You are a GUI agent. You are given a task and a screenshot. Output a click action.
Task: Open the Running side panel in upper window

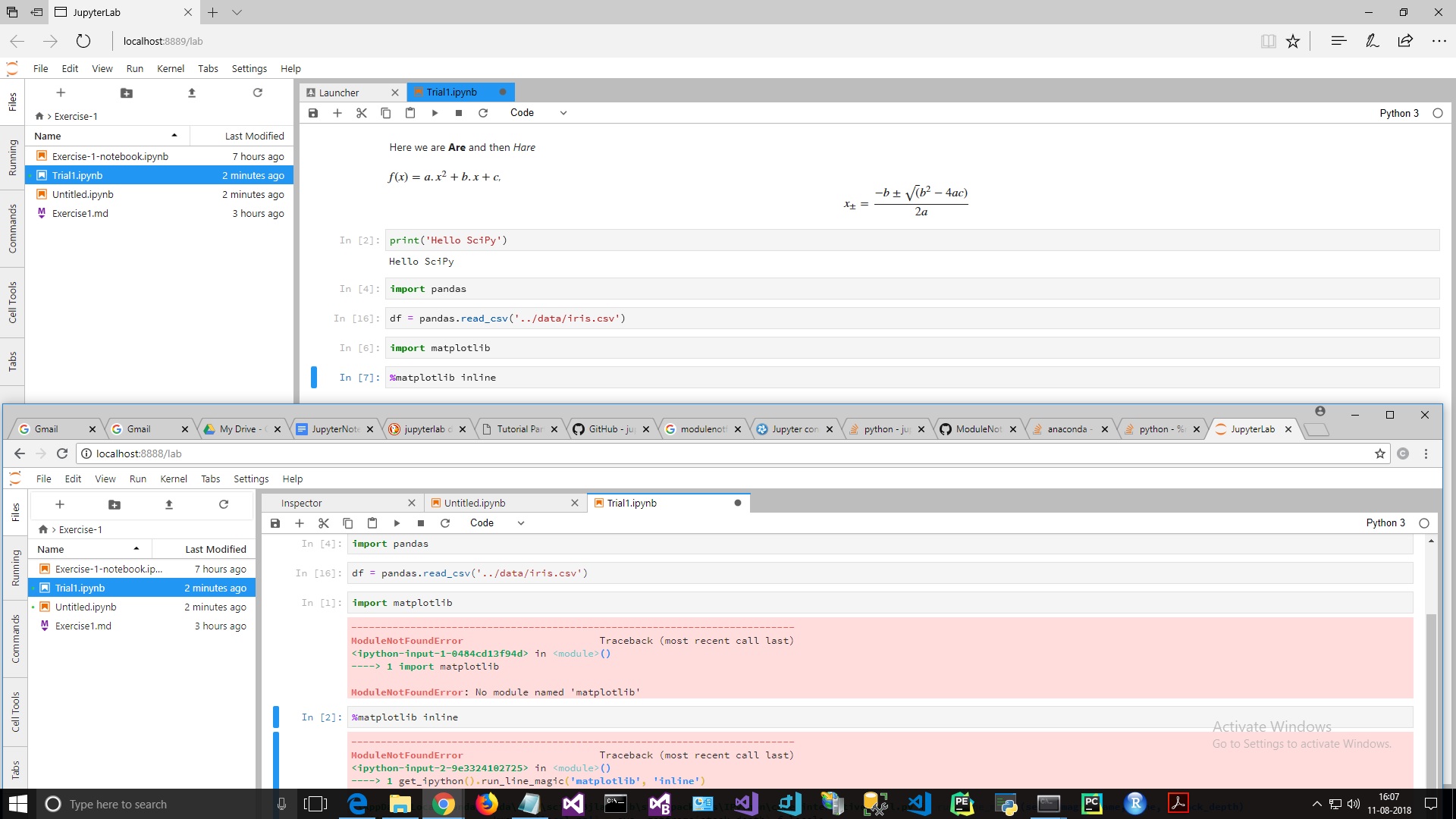point(12,158)
